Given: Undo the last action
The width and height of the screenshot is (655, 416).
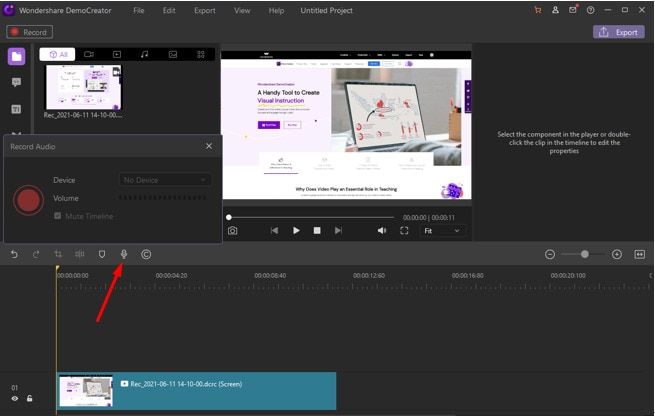Looking at the screenshot, I should tap(14, 254).
